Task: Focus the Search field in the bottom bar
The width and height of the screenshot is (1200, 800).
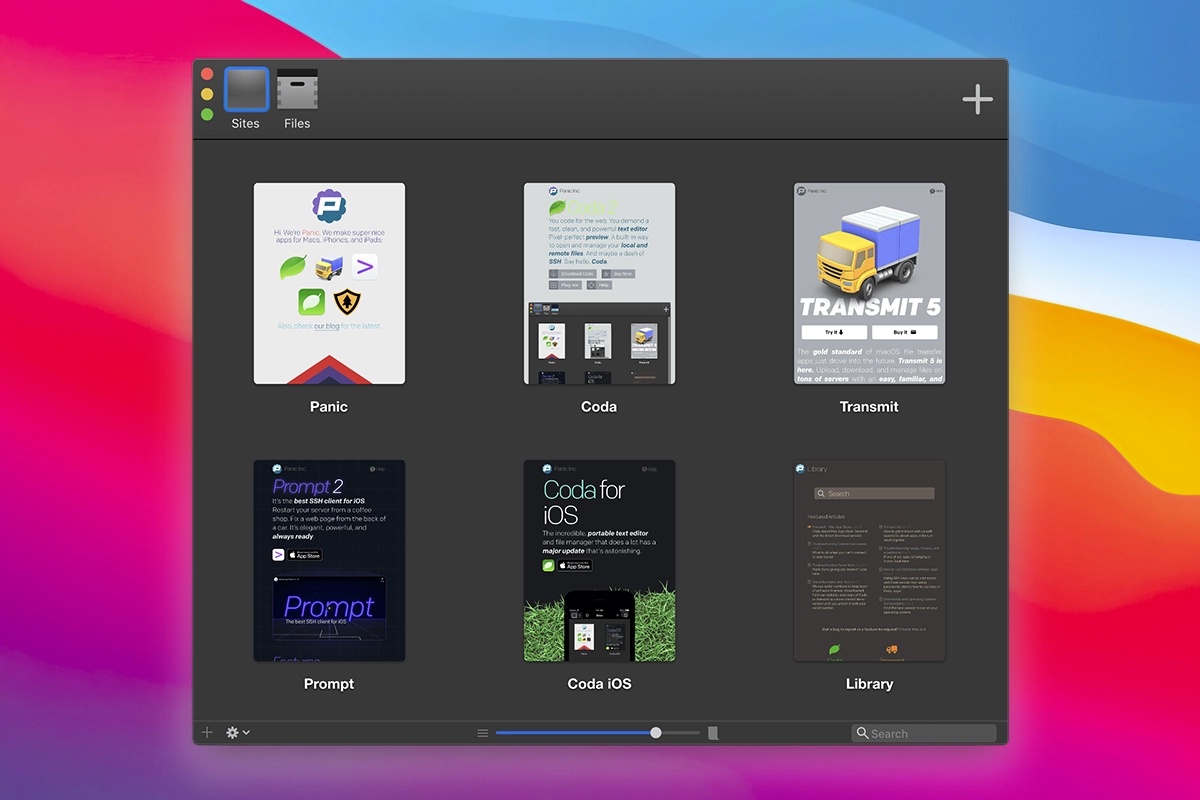Action: pos(930,733)
